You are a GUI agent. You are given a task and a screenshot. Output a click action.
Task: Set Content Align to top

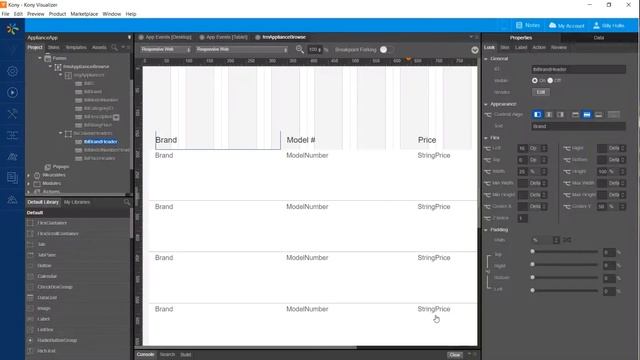[575, 115]
